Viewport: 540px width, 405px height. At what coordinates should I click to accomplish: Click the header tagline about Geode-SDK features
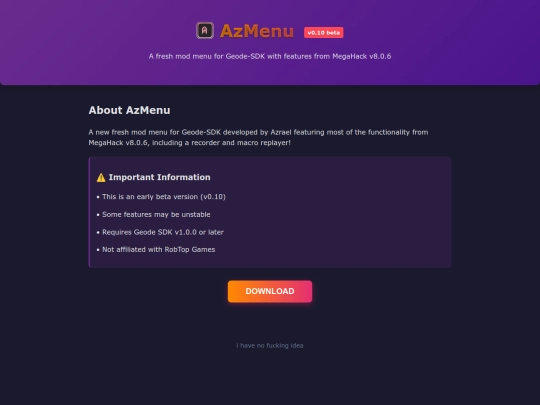coord(270,56)
